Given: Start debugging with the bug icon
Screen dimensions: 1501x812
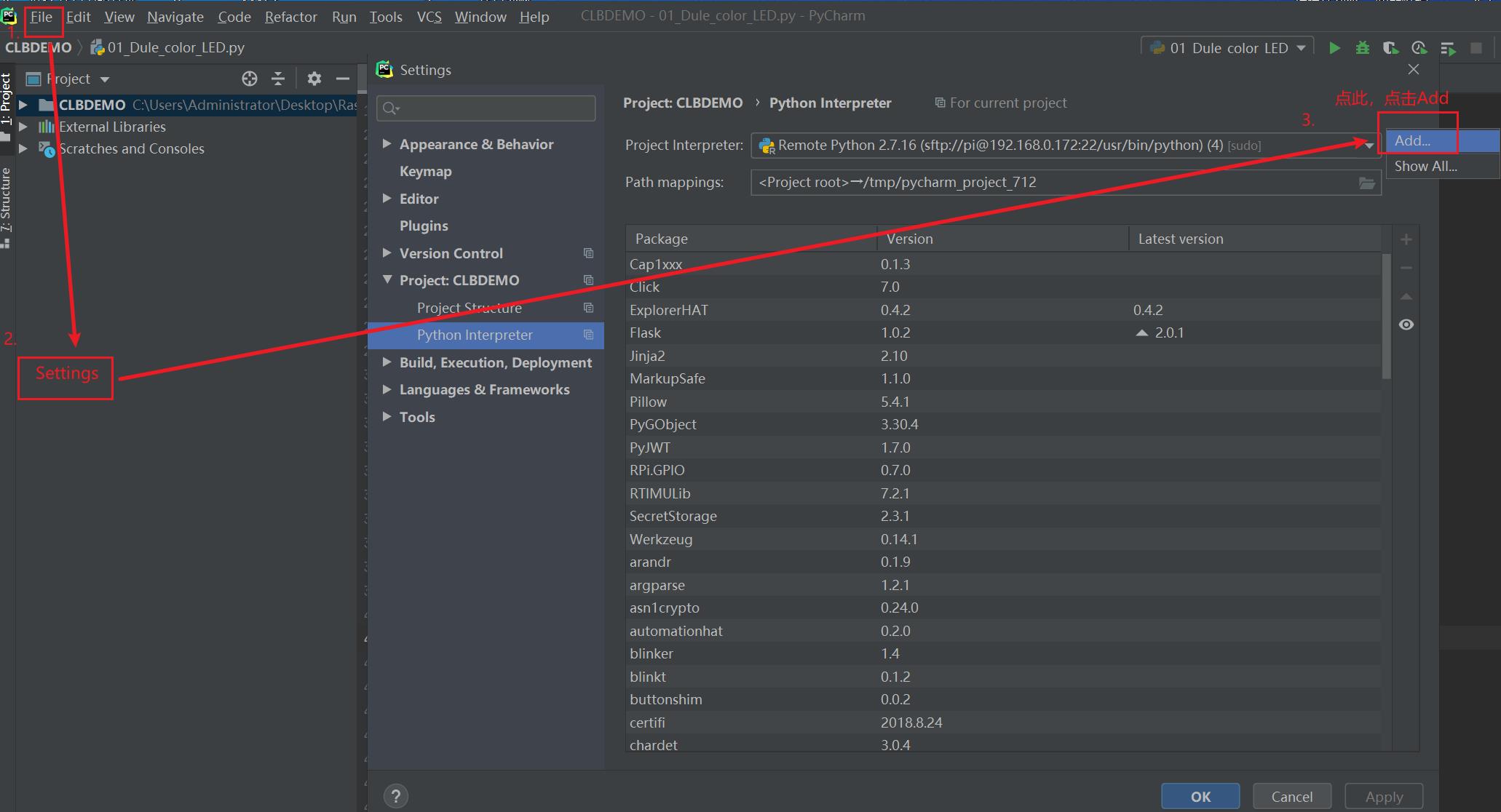Looking at the screenshot, I should pyautogui.click(x=1362, y=48).
